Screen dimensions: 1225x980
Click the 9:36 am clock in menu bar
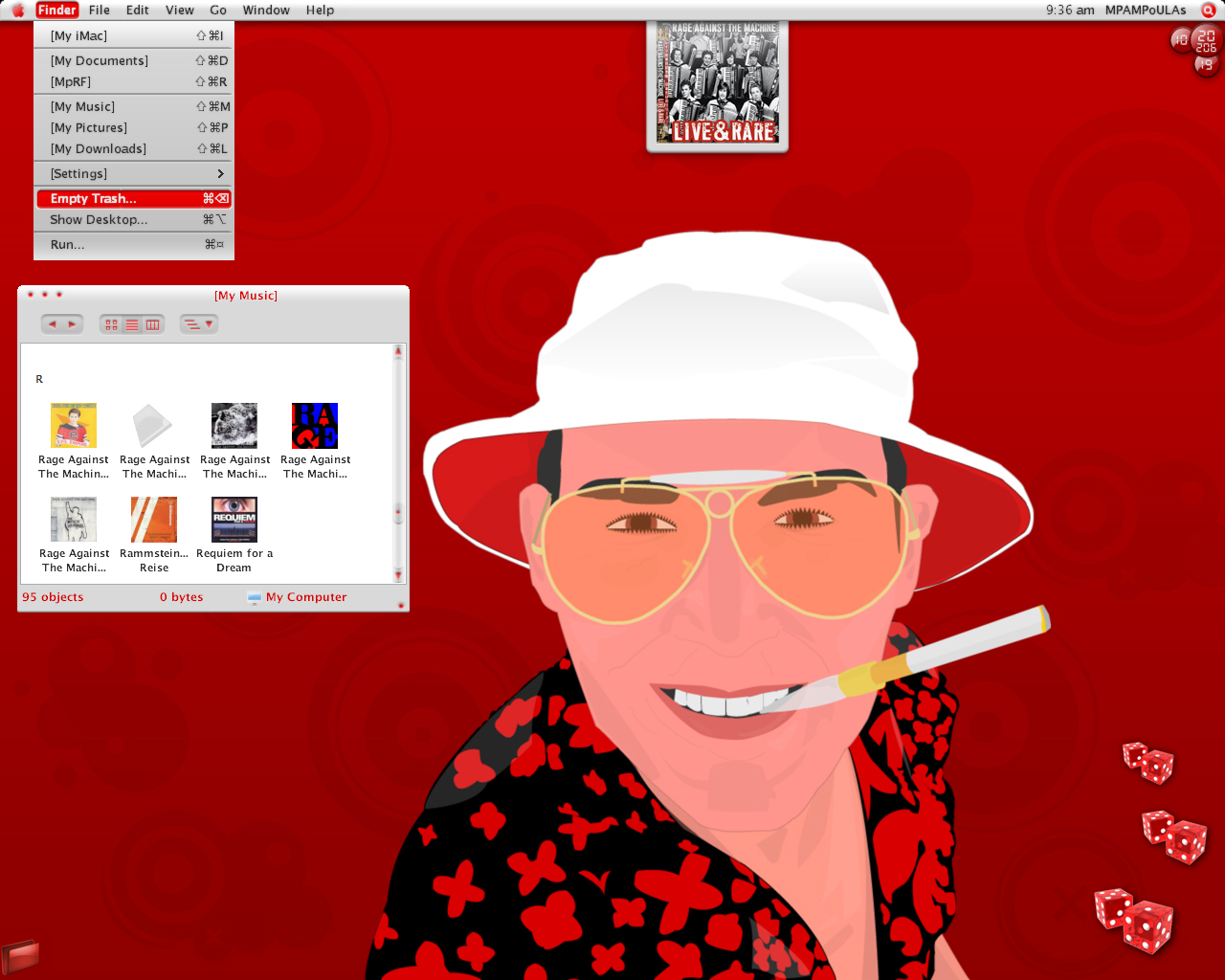[x=1070, y=11]
